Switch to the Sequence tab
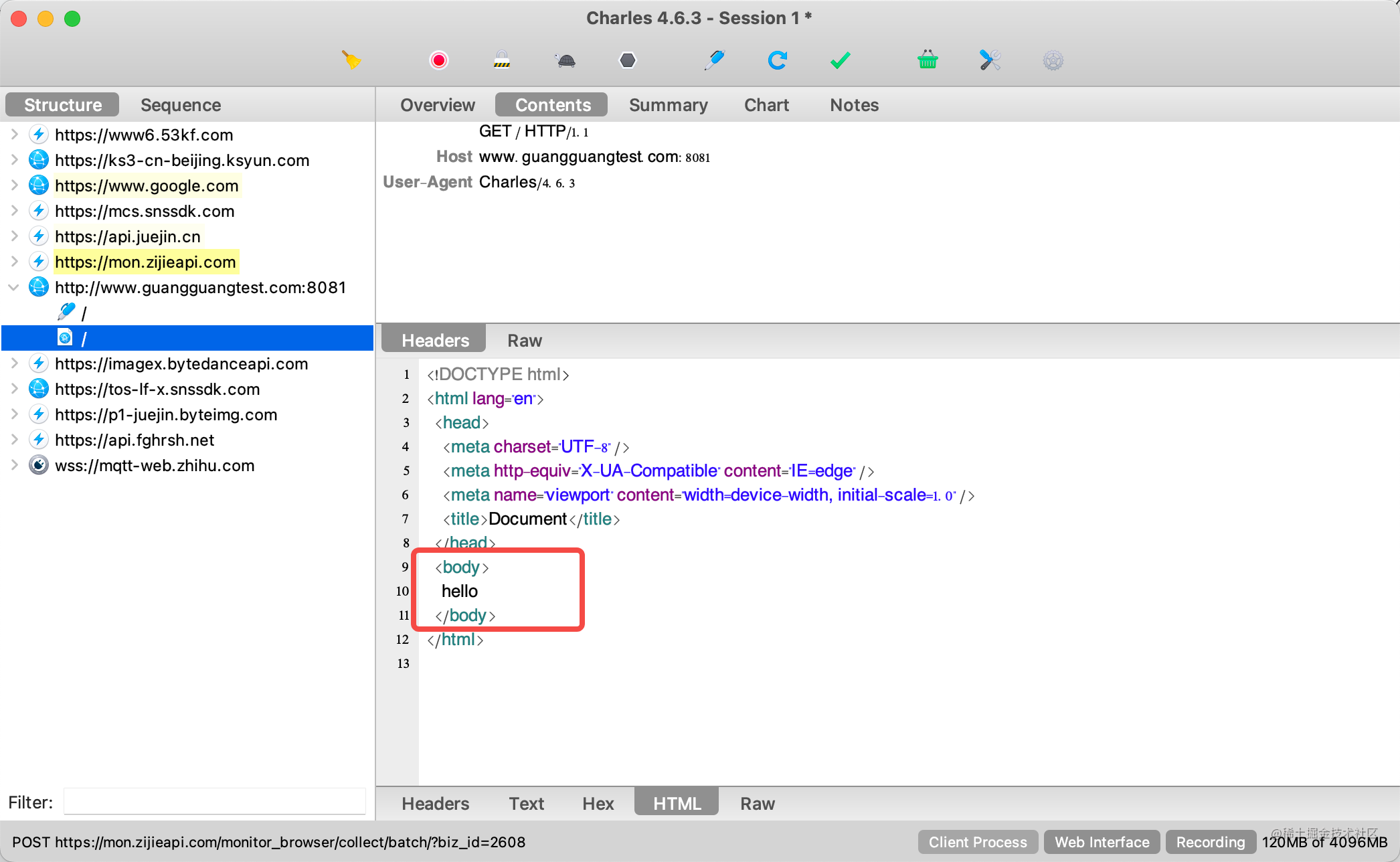This screenshot has width=1400, height=862. tap(181, 105)
